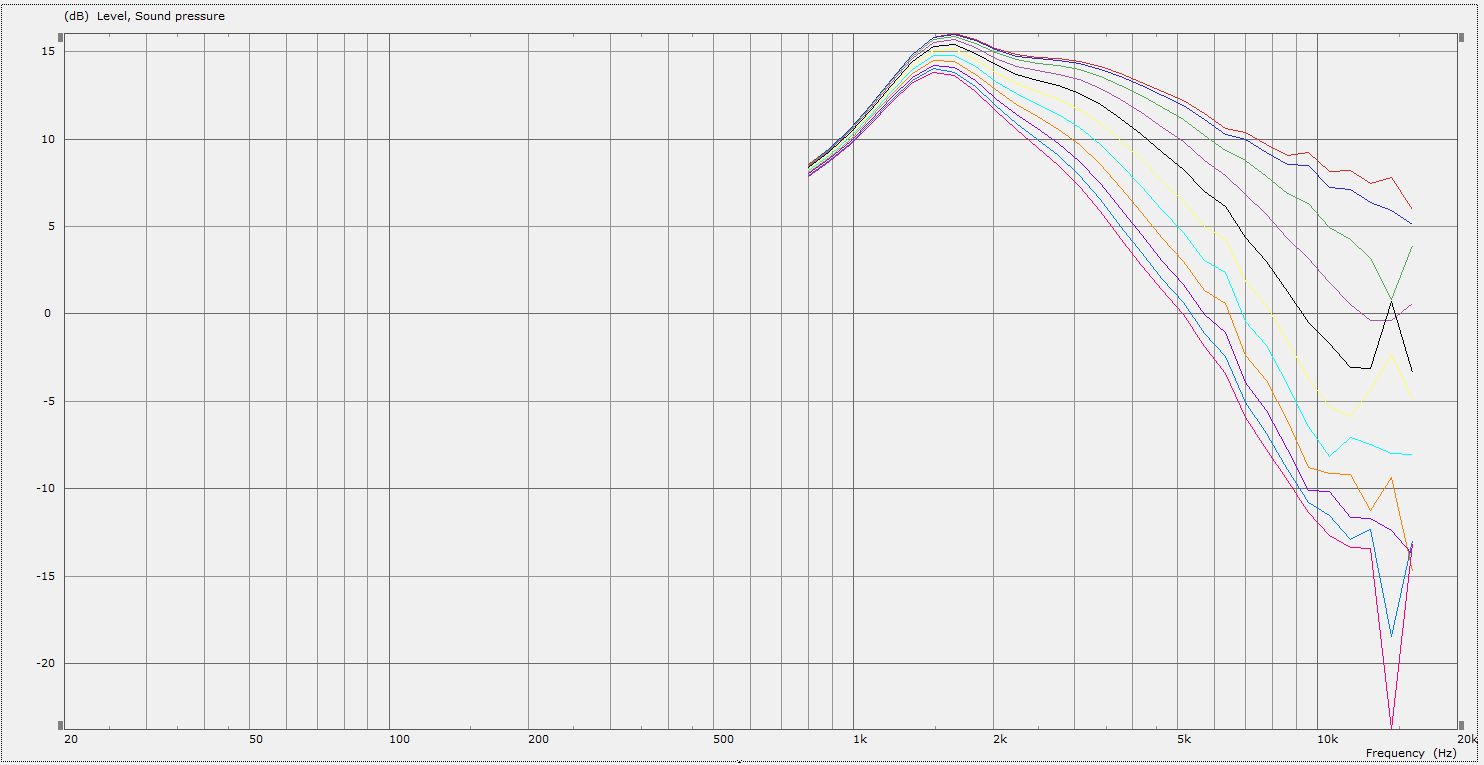The height and width of the screenshot is (765, 1484).
Task: Select the 15 dB vertical axis label
Action: (x=47, y=52)
